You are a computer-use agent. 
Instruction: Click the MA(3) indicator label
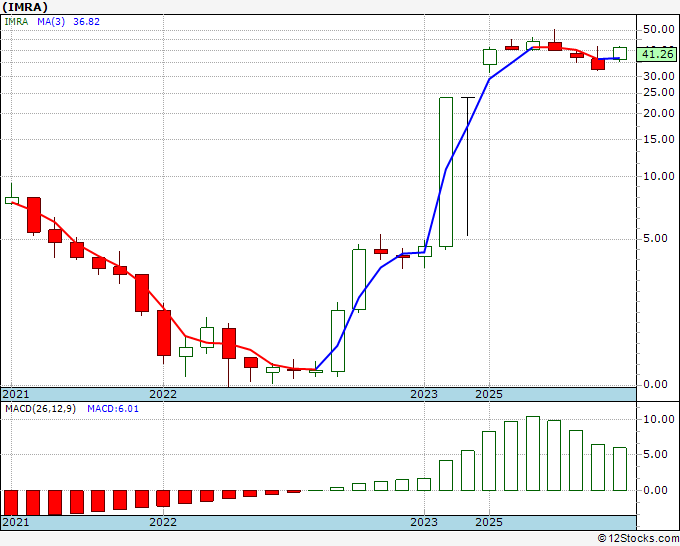tap(51, 21)
